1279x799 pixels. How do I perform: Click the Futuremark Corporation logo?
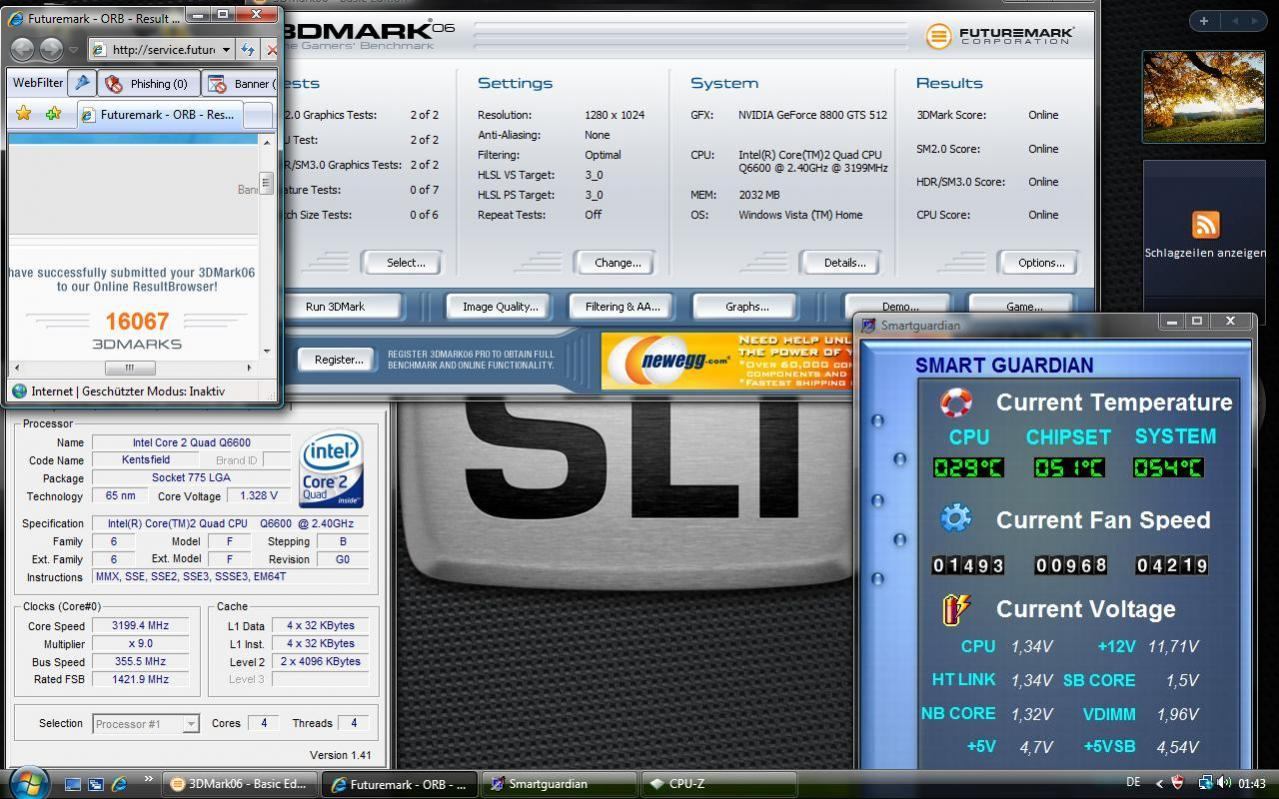(1000, 36)
